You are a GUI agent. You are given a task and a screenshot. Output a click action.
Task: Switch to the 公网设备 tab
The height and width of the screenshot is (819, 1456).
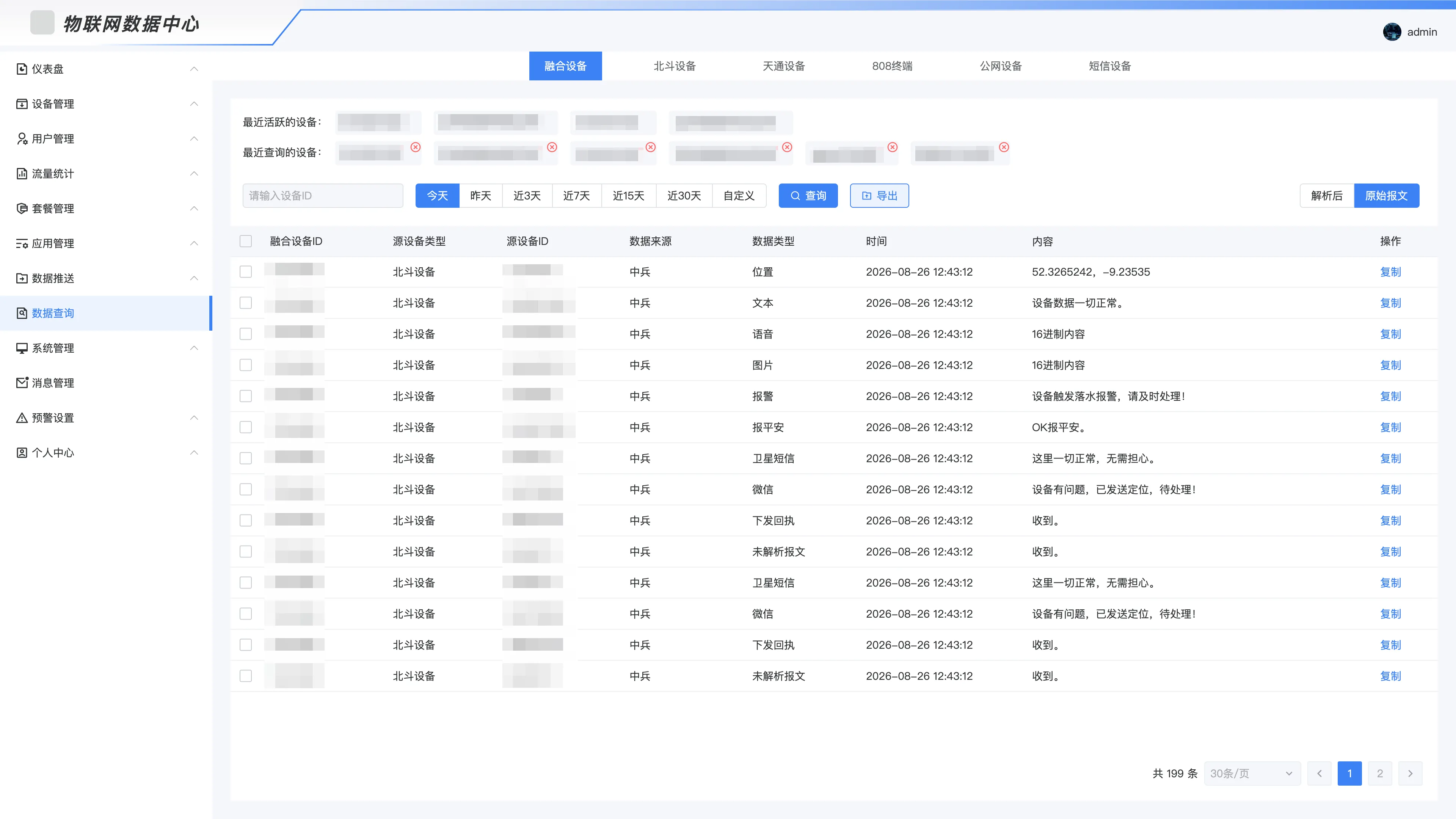click(x=1001, y=66)
